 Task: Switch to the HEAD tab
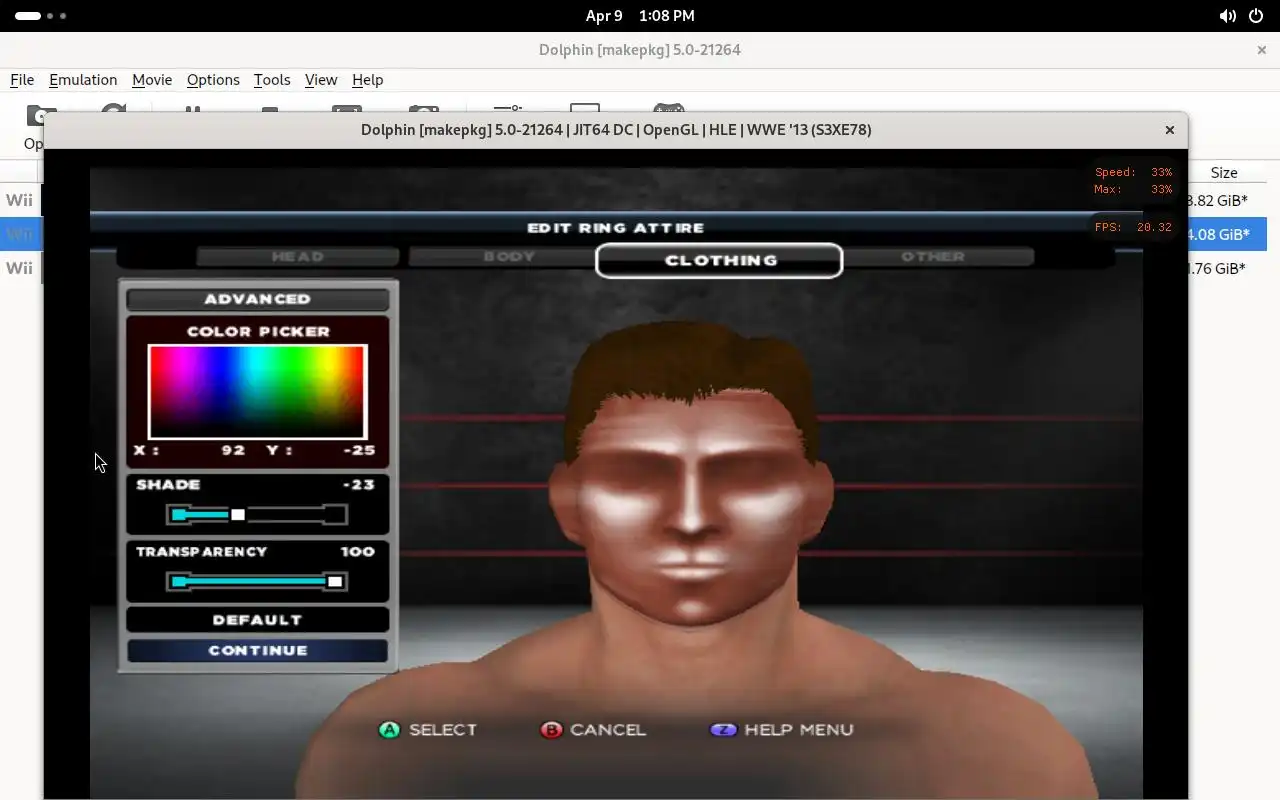[x=297, y=257]
